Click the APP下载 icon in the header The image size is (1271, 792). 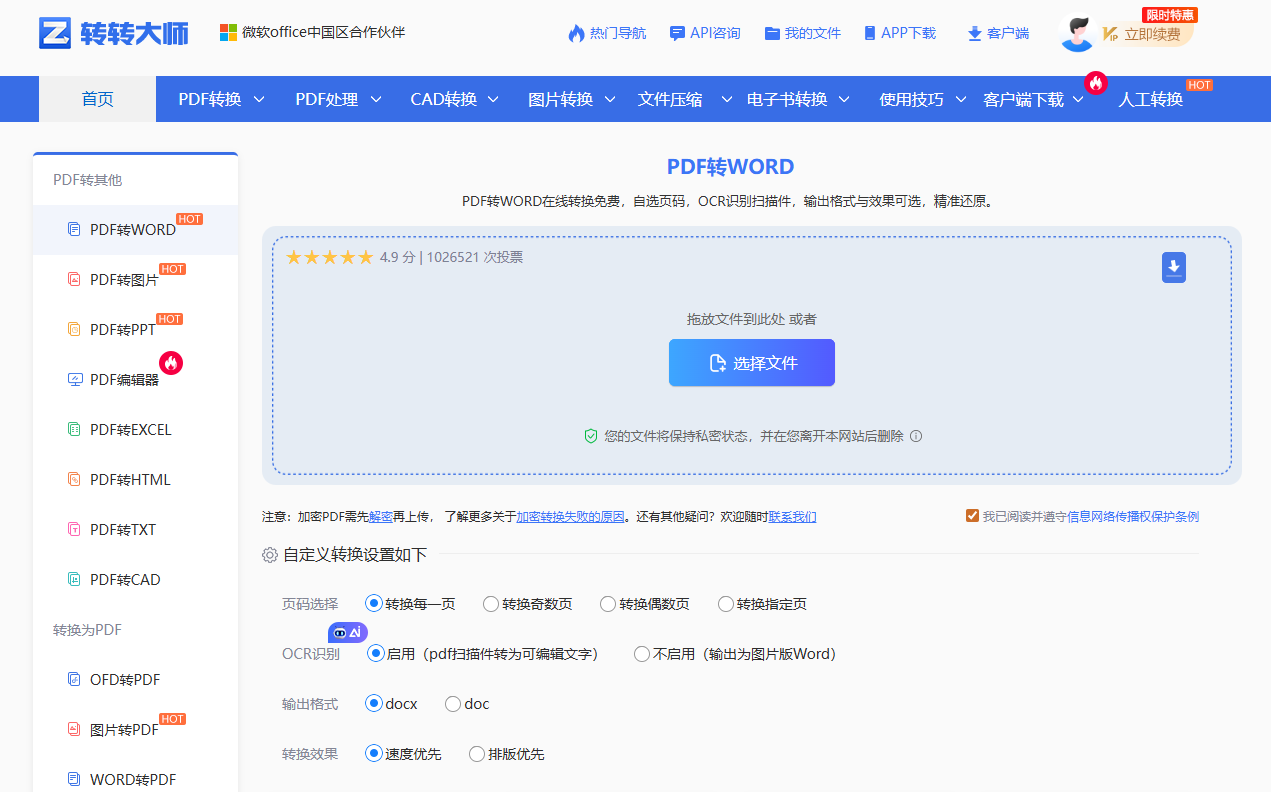(x=870, y=32)
